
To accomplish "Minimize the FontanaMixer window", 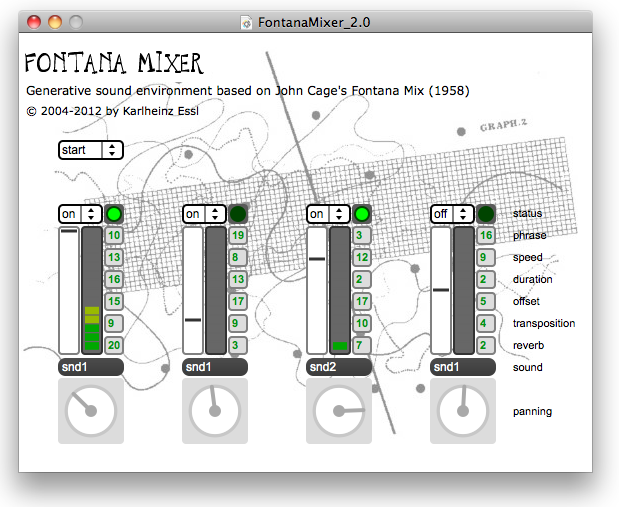I will point(55,22).
